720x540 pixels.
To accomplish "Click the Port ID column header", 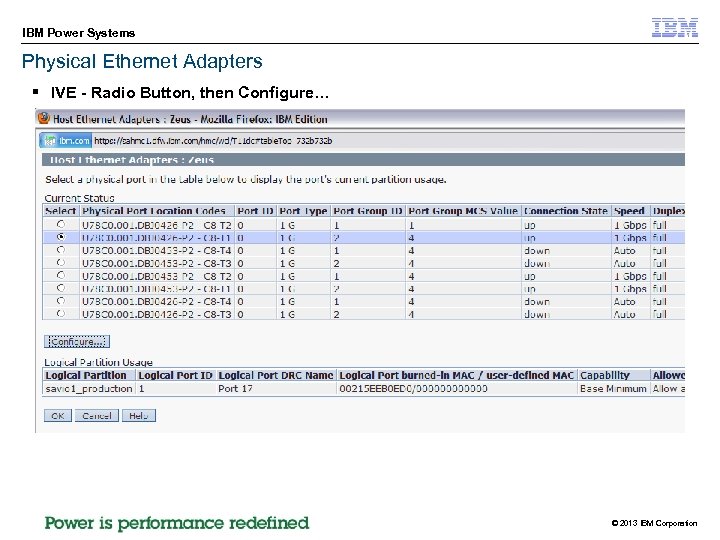I will click(255, 211).
